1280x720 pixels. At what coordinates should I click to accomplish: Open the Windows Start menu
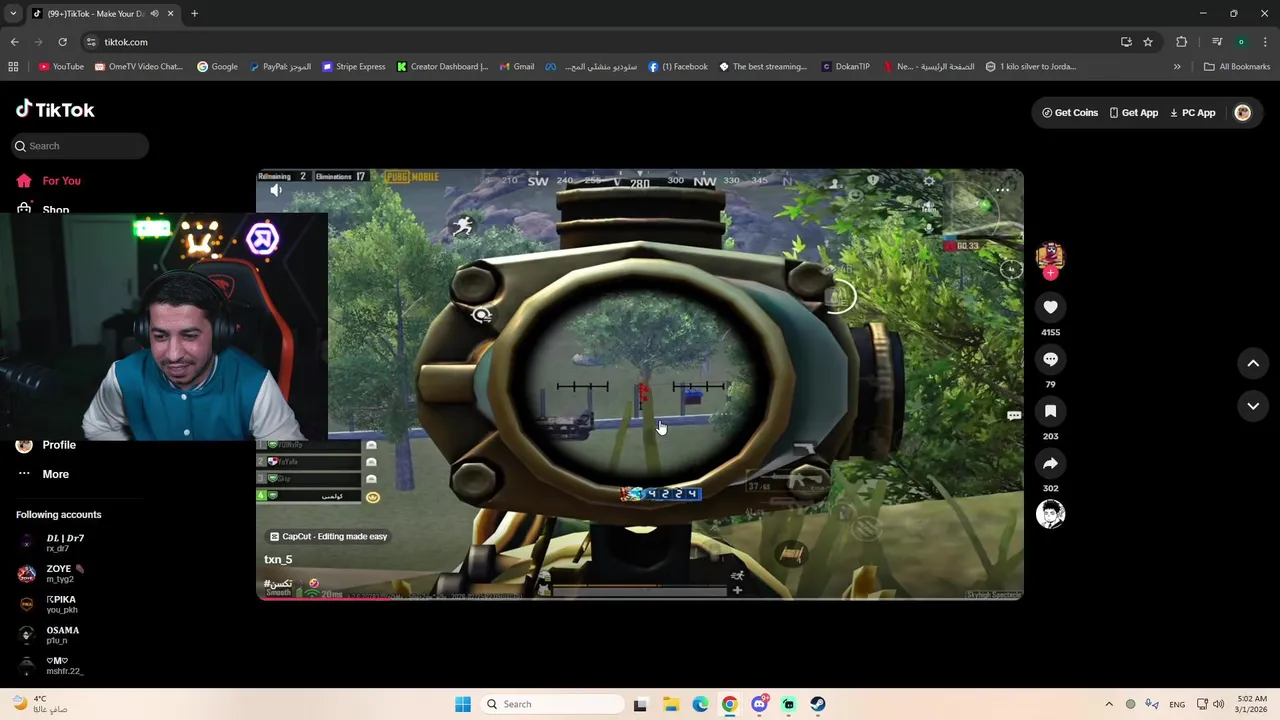pos(462,704)
